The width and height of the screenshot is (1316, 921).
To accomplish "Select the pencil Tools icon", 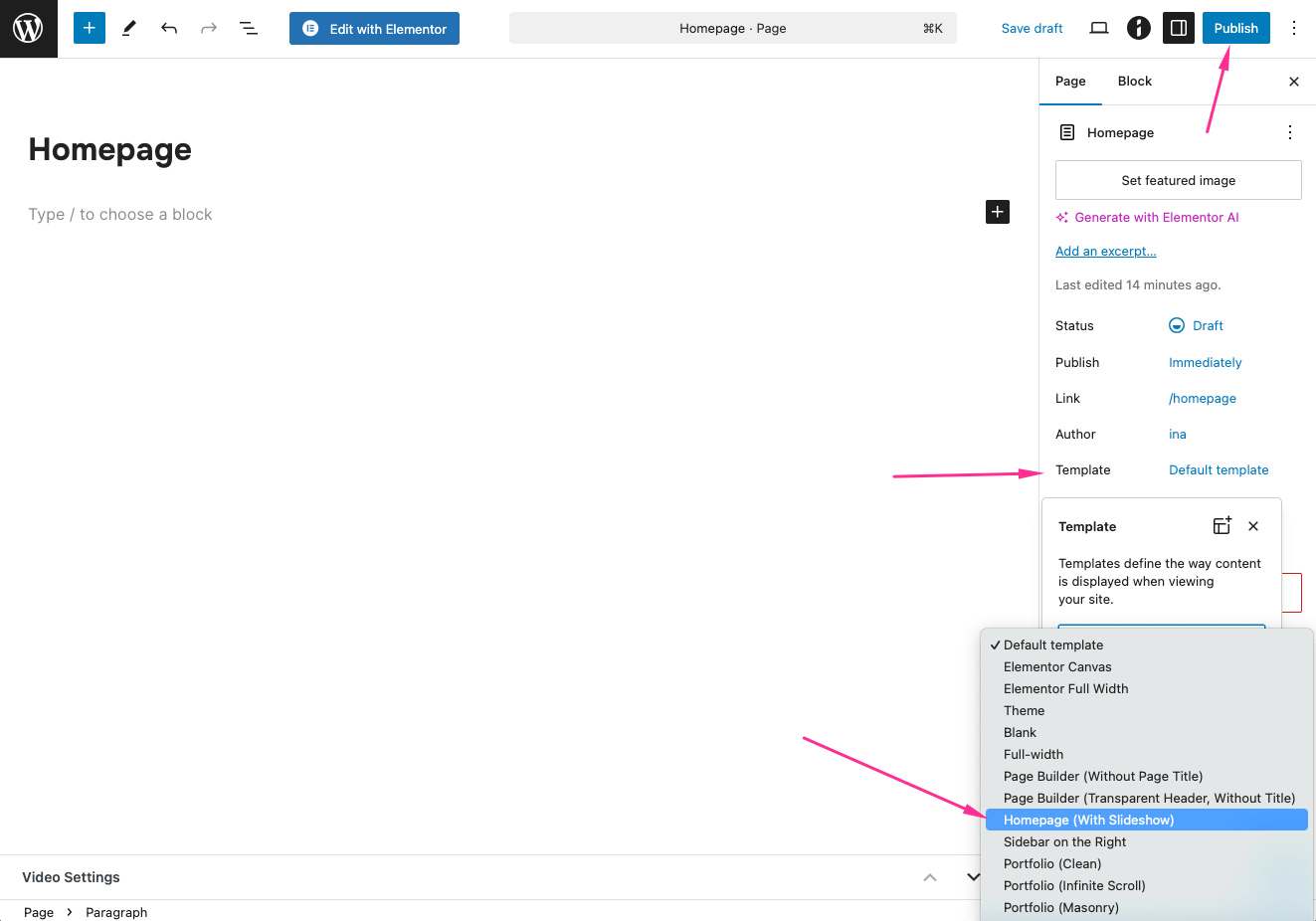I will 129,29.
